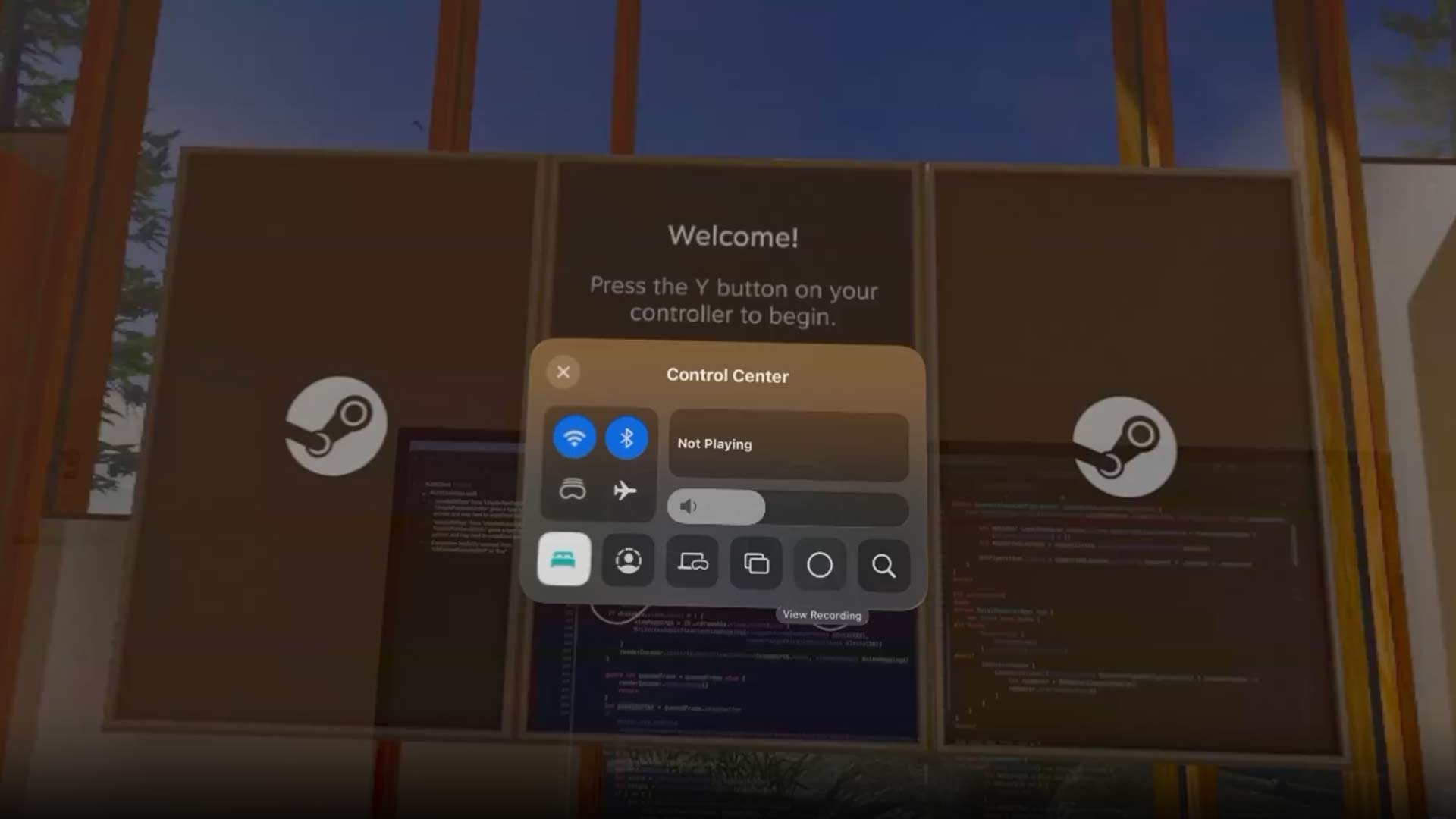1456x819 pixels.
Task: Toggle the Wi-Fi connection on
Action: tap(574, 437)
